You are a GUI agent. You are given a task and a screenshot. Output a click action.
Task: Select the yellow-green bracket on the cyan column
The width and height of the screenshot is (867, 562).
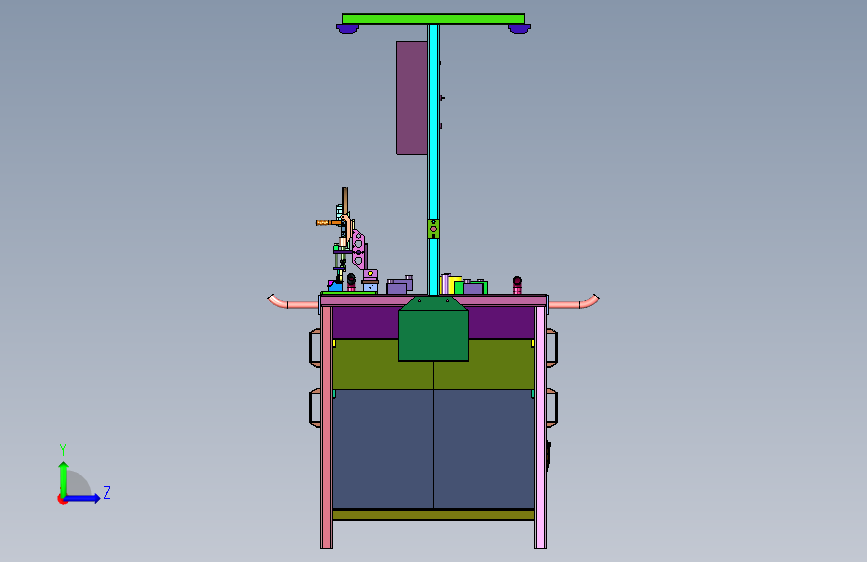(x=434, y=229)
